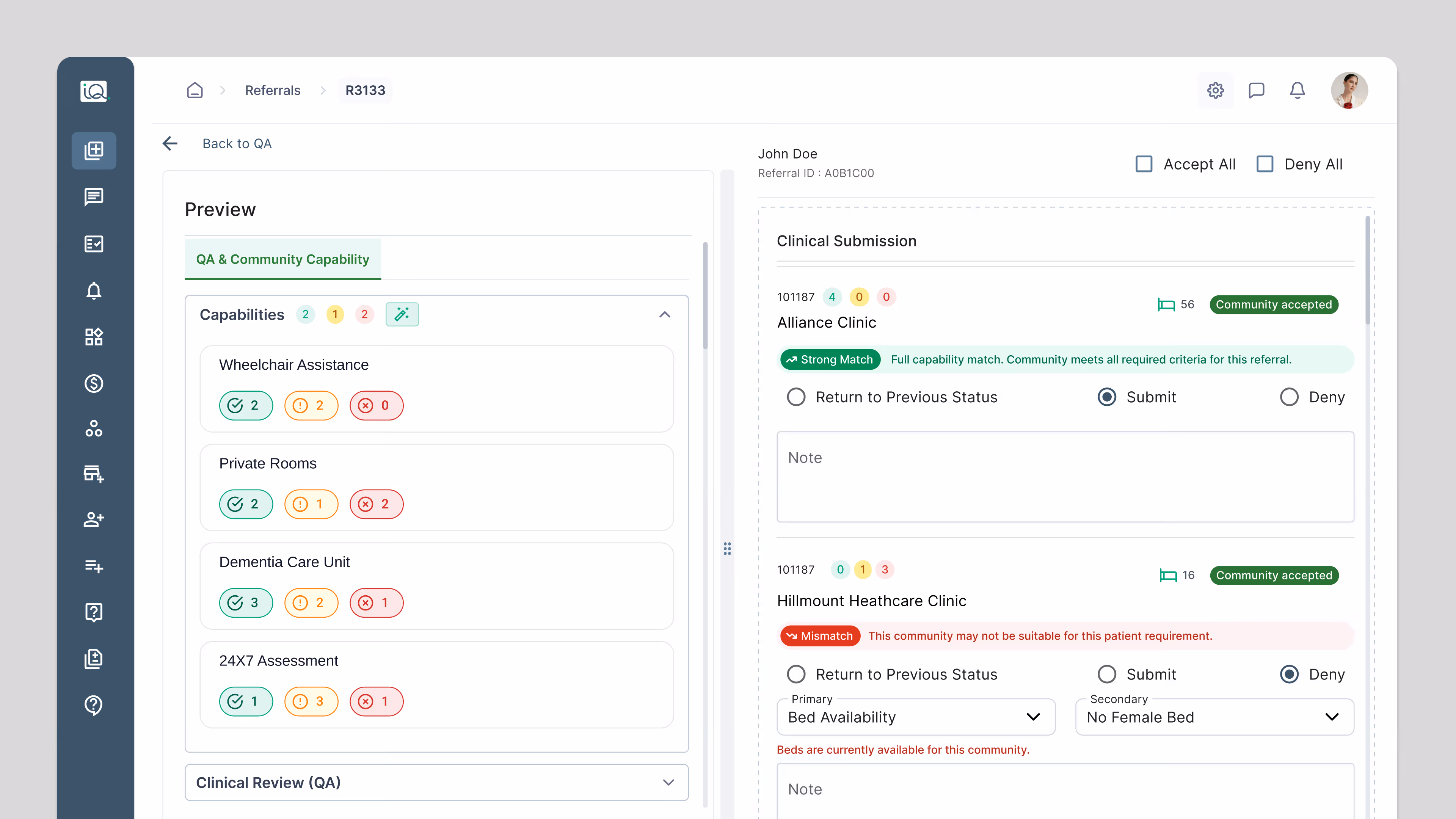Open the Primary Bed Availability dropdown

point(916,717)
